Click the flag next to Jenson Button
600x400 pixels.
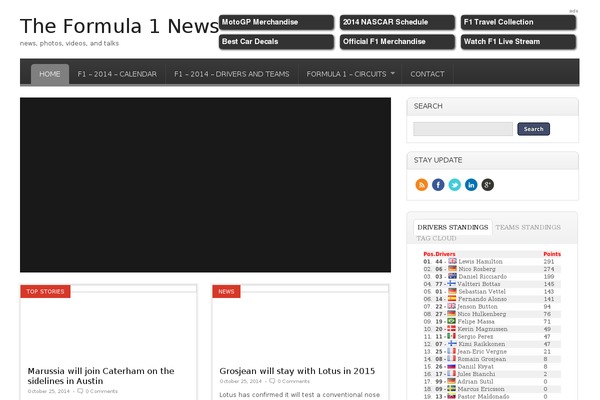(452, 306)
